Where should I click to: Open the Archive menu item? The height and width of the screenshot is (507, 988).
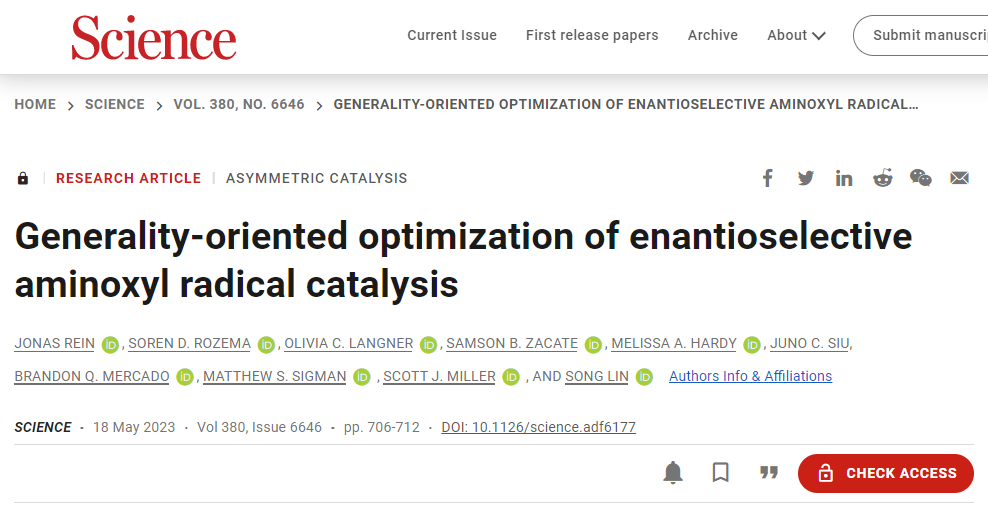(x=712, y=35)
